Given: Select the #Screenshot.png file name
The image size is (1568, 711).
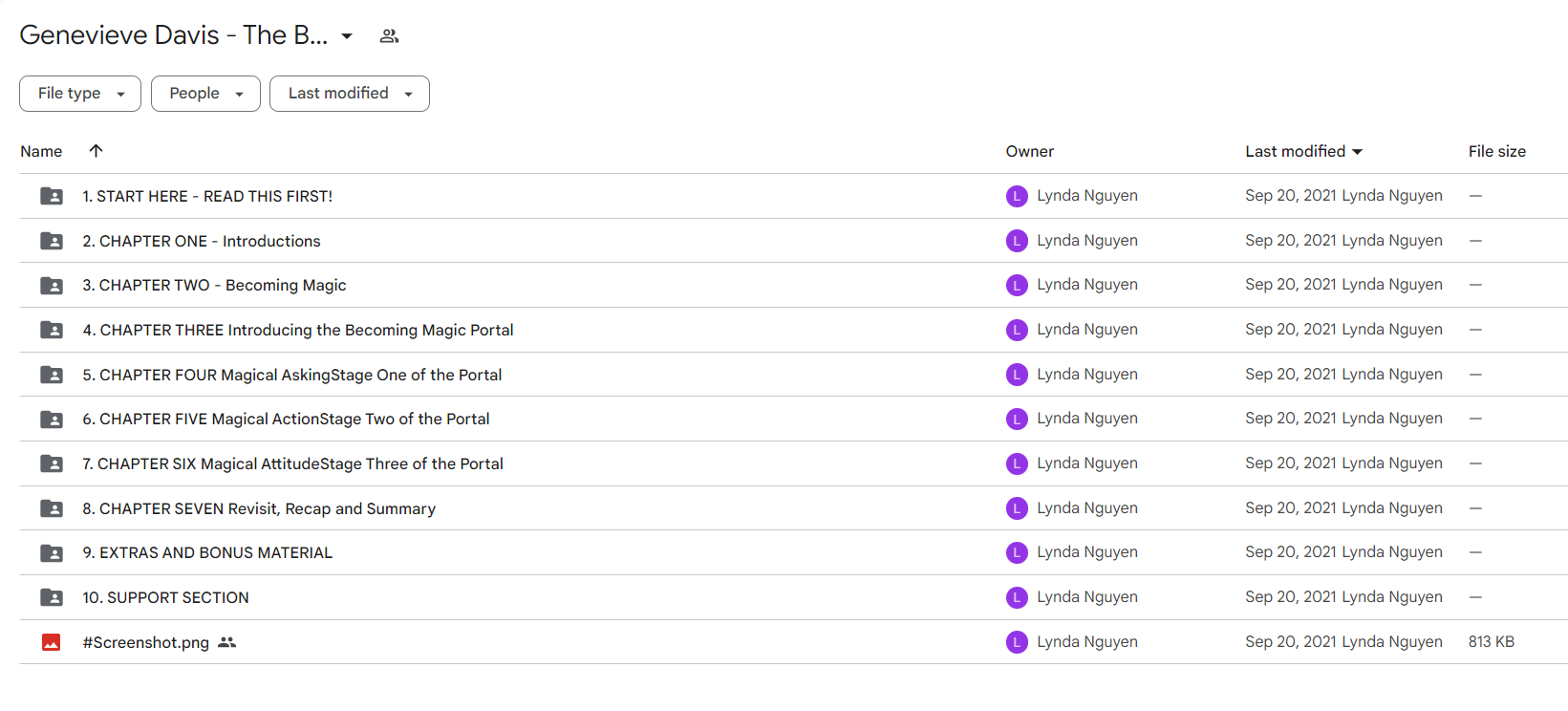Looking at the screenshot, I should click(x=145, y=642).
